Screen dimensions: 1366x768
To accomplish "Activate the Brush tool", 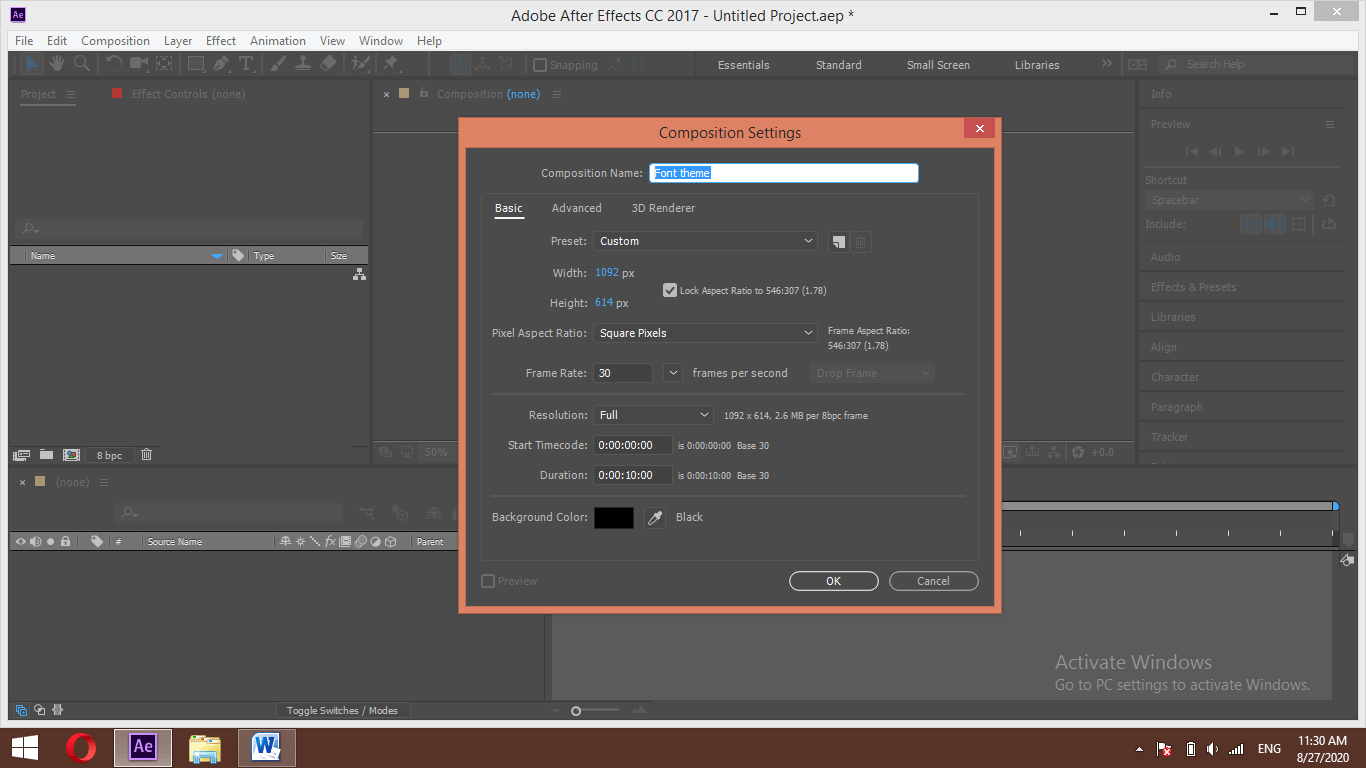I will (277, 64).
